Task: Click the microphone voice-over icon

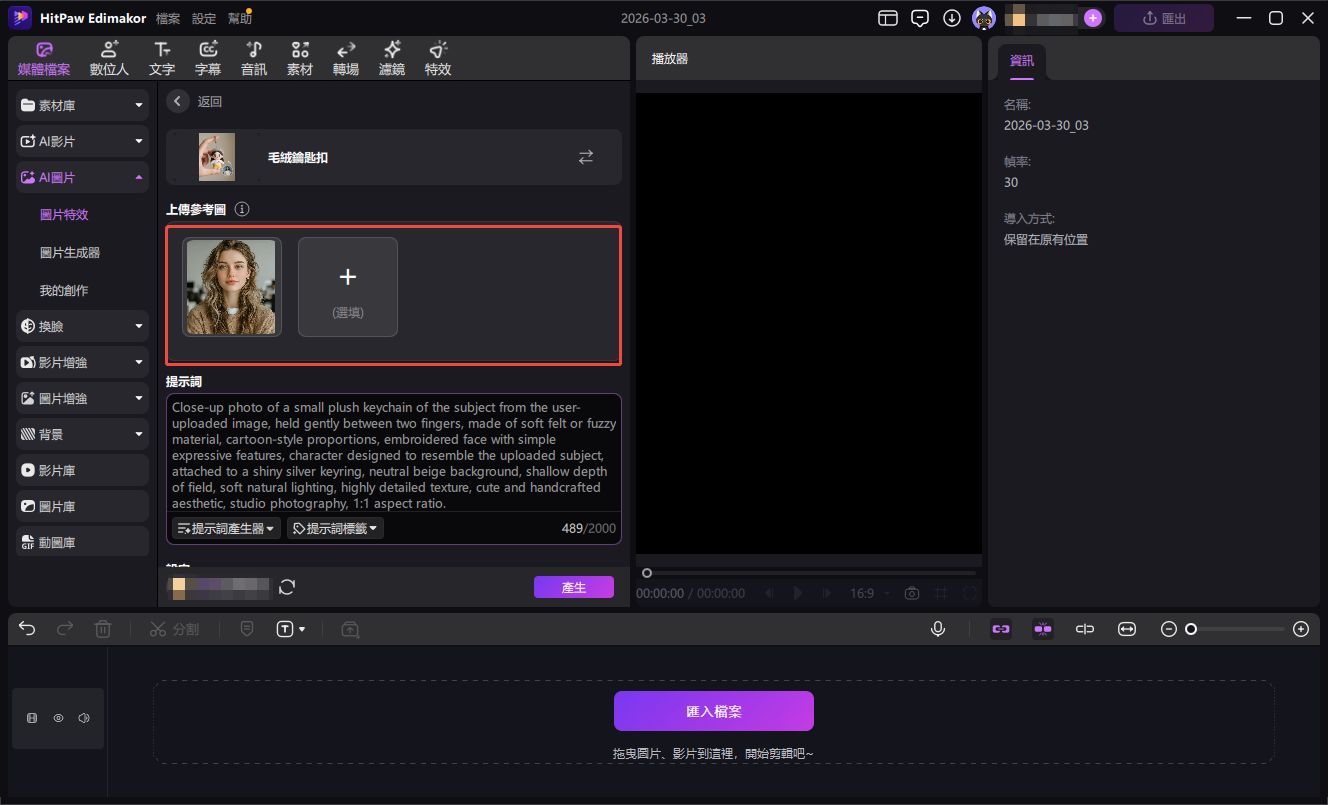Action: pyautogui.click(x=938, y=629)
